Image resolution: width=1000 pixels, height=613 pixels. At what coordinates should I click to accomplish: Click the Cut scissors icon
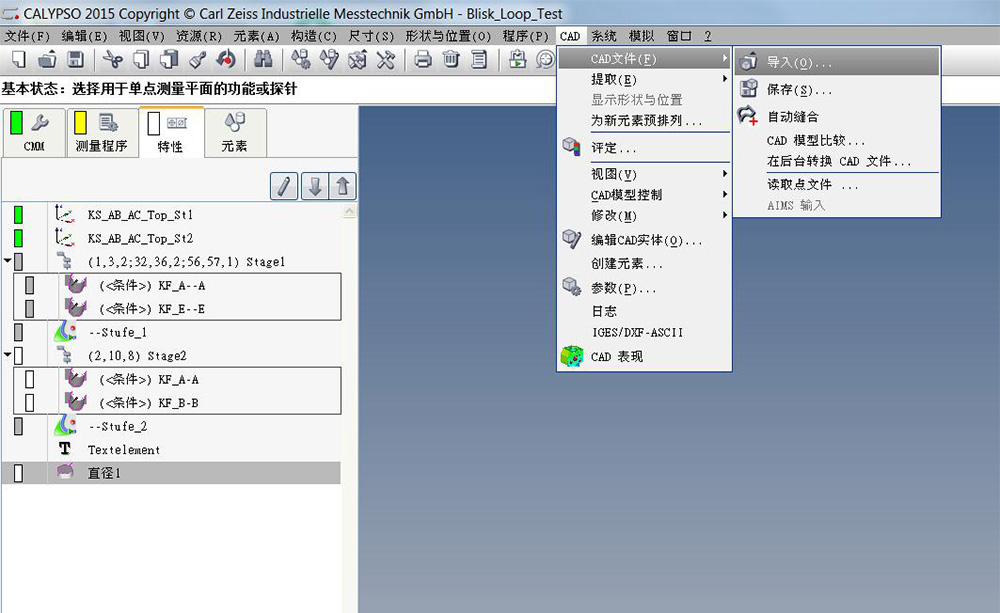pyautogui.click(x=113, y=60)
